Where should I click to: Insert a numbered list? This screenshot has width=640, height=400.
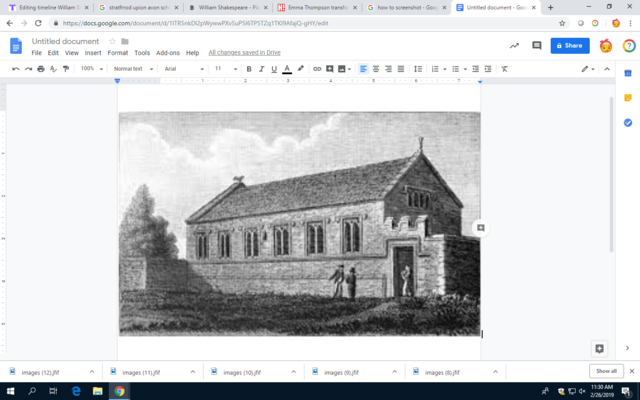435,69
